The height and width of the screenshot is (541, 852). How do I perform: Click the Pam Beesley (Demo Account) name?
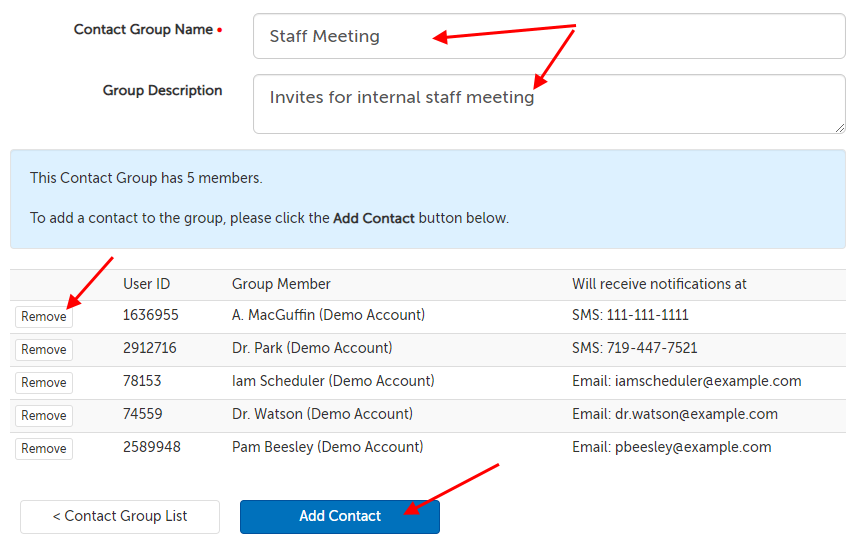[327, 448]
